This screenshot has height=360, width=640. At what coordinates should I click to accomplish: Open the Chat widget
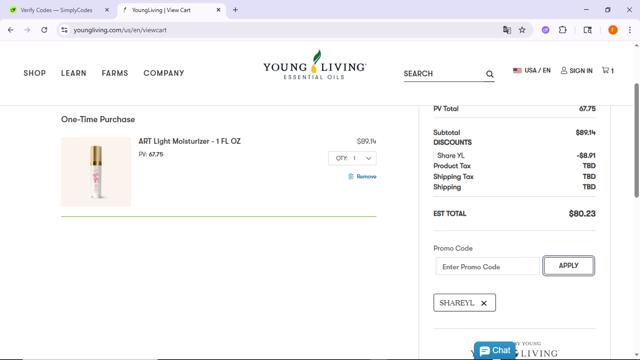[x=495, y=351]
